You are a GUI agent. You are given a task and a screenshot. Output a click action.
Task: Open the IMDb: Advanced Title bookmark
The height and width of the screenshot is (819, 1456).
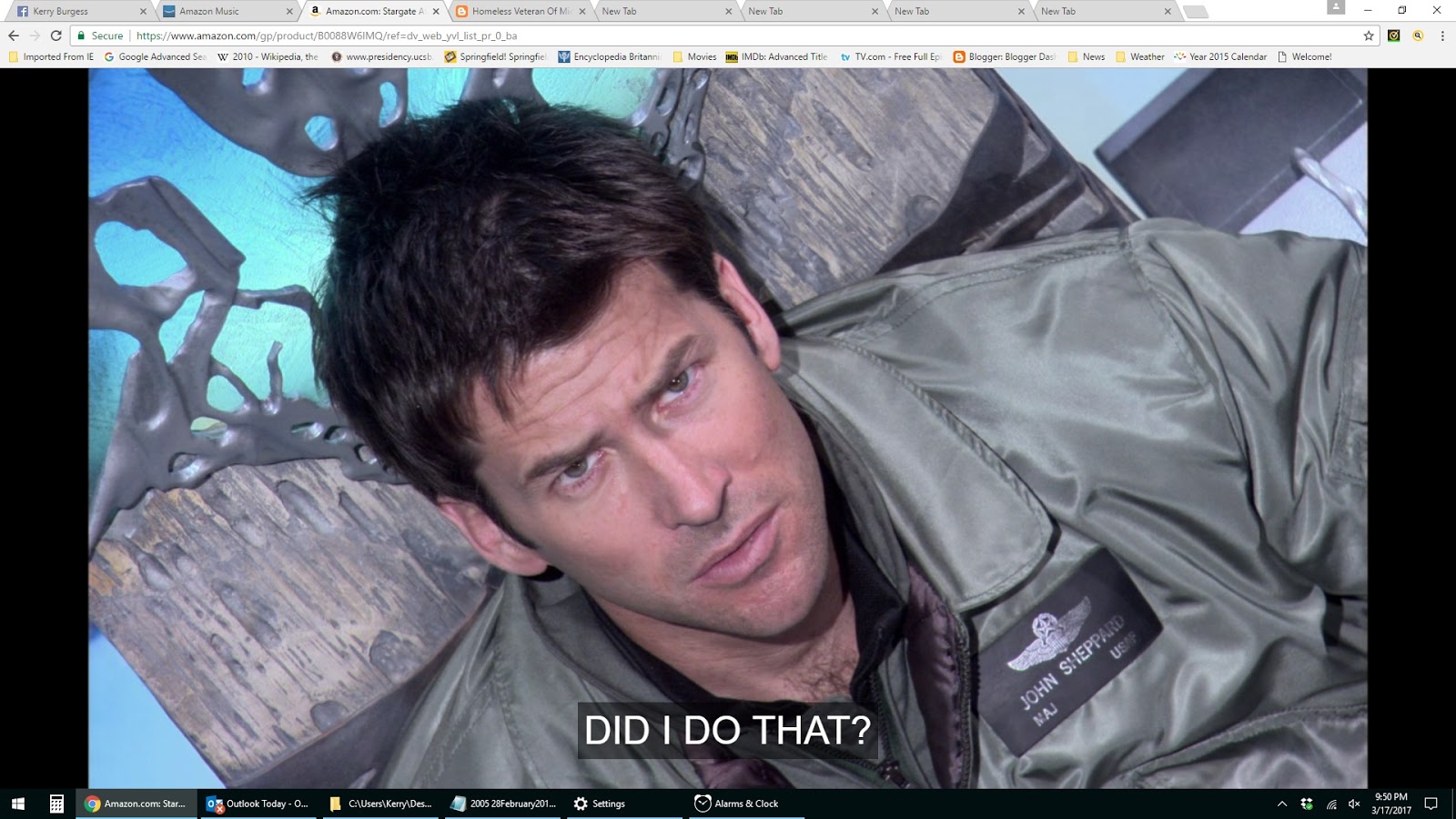coord(776,56)
